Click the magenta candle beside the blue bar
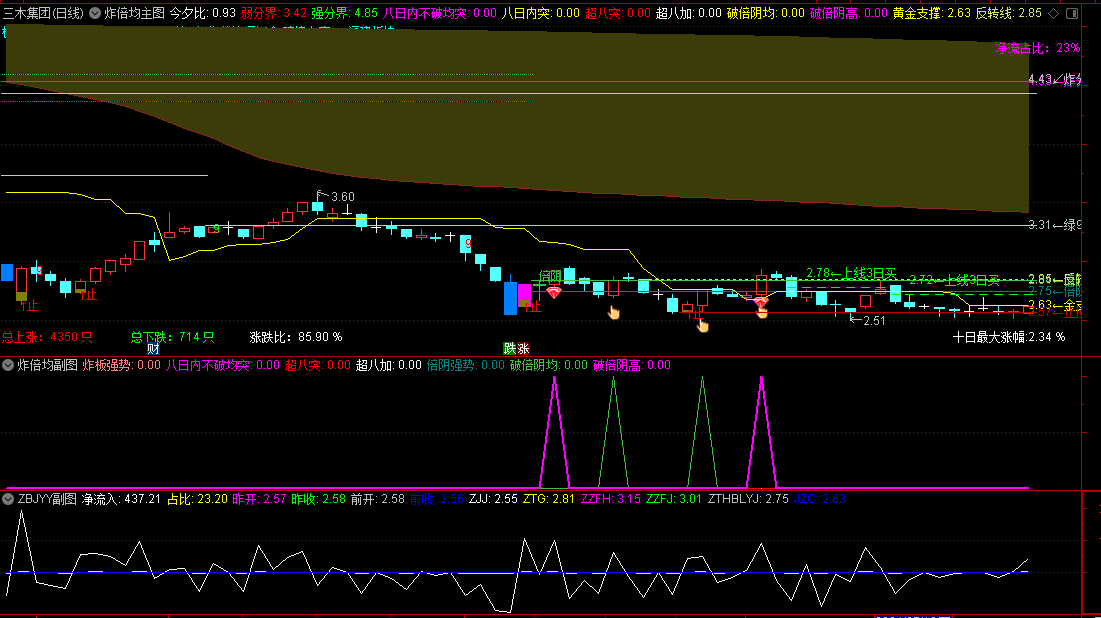The height and width of the screenshot is (618, 1101). tap(524, 295)
